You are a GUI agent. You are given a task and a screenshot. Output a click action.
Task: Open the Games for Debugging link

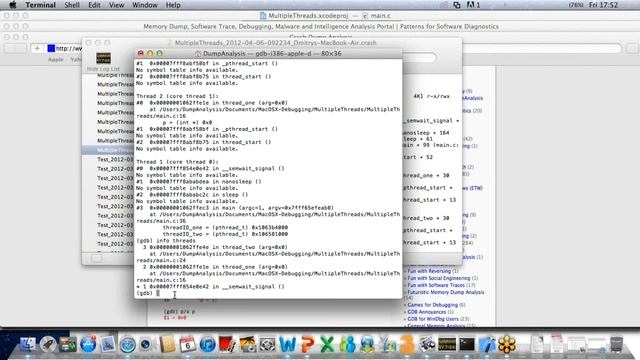tap(433, 305)
